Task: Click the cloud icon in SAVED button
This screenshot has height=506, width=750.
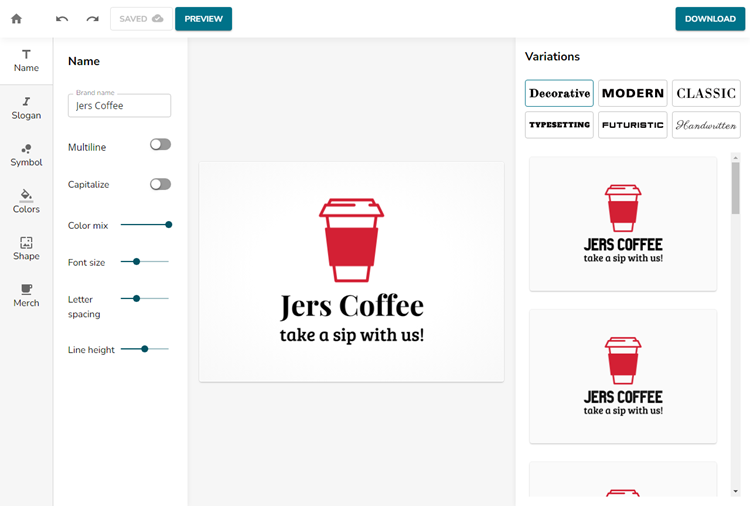Action: click(157, 19)
